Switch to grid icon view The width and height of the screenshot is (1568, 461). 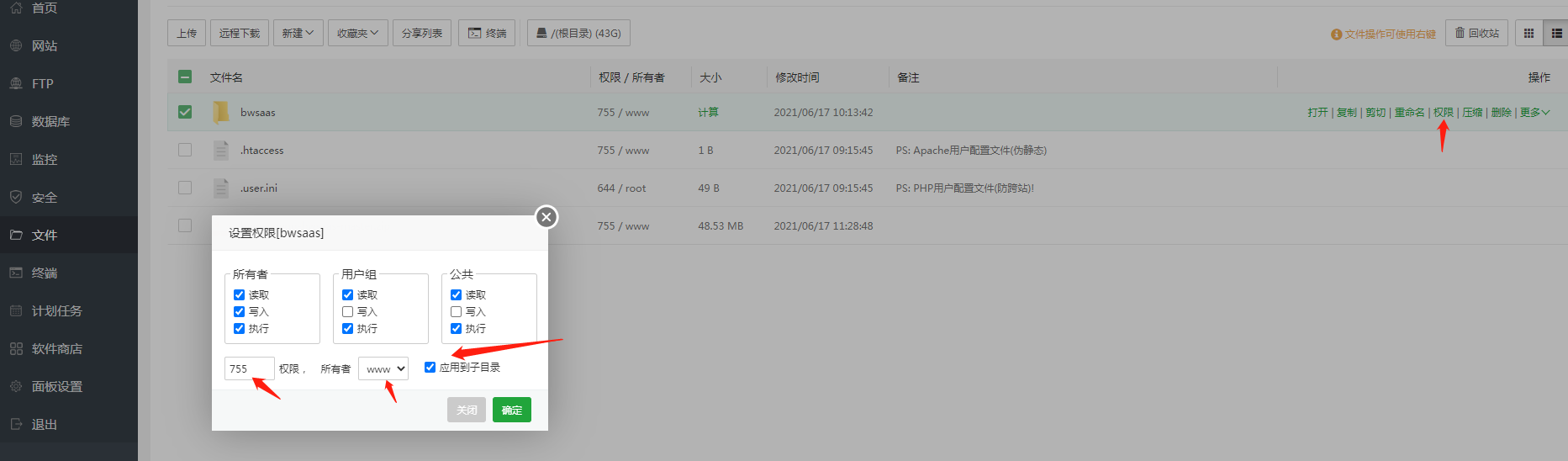[1528, 33]
